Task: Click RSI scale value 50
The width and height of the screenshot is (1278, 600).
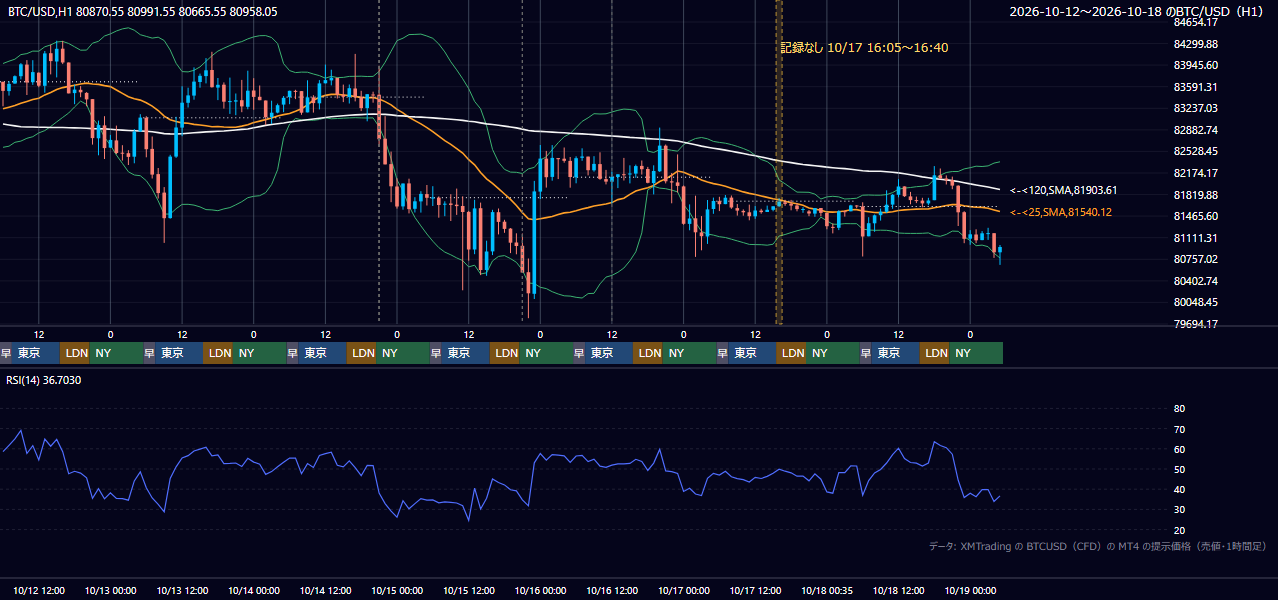Action: pyautogui.click(x=1179, y=469)
